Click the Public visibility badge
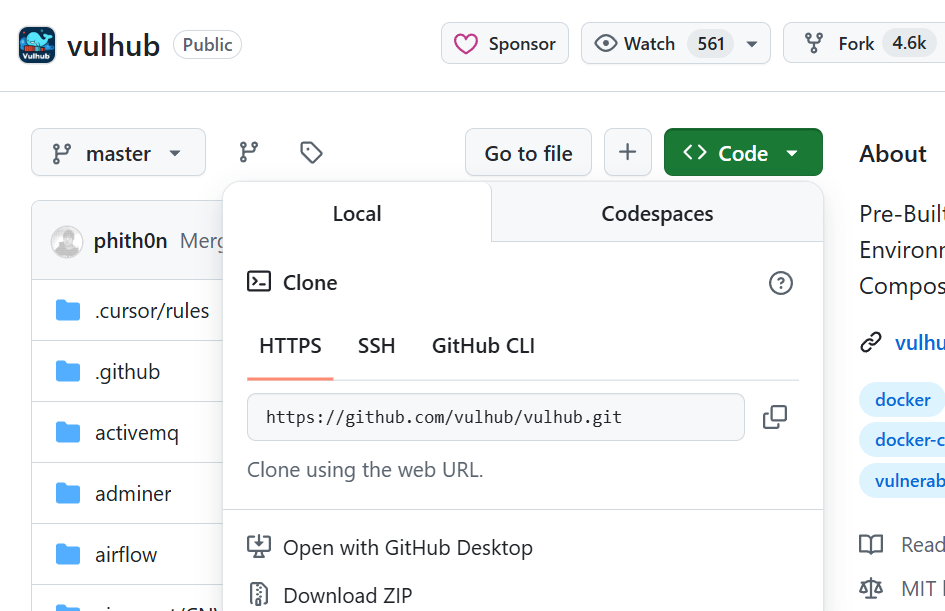Screen dimensions: 945x611 (x=207, y=45)
